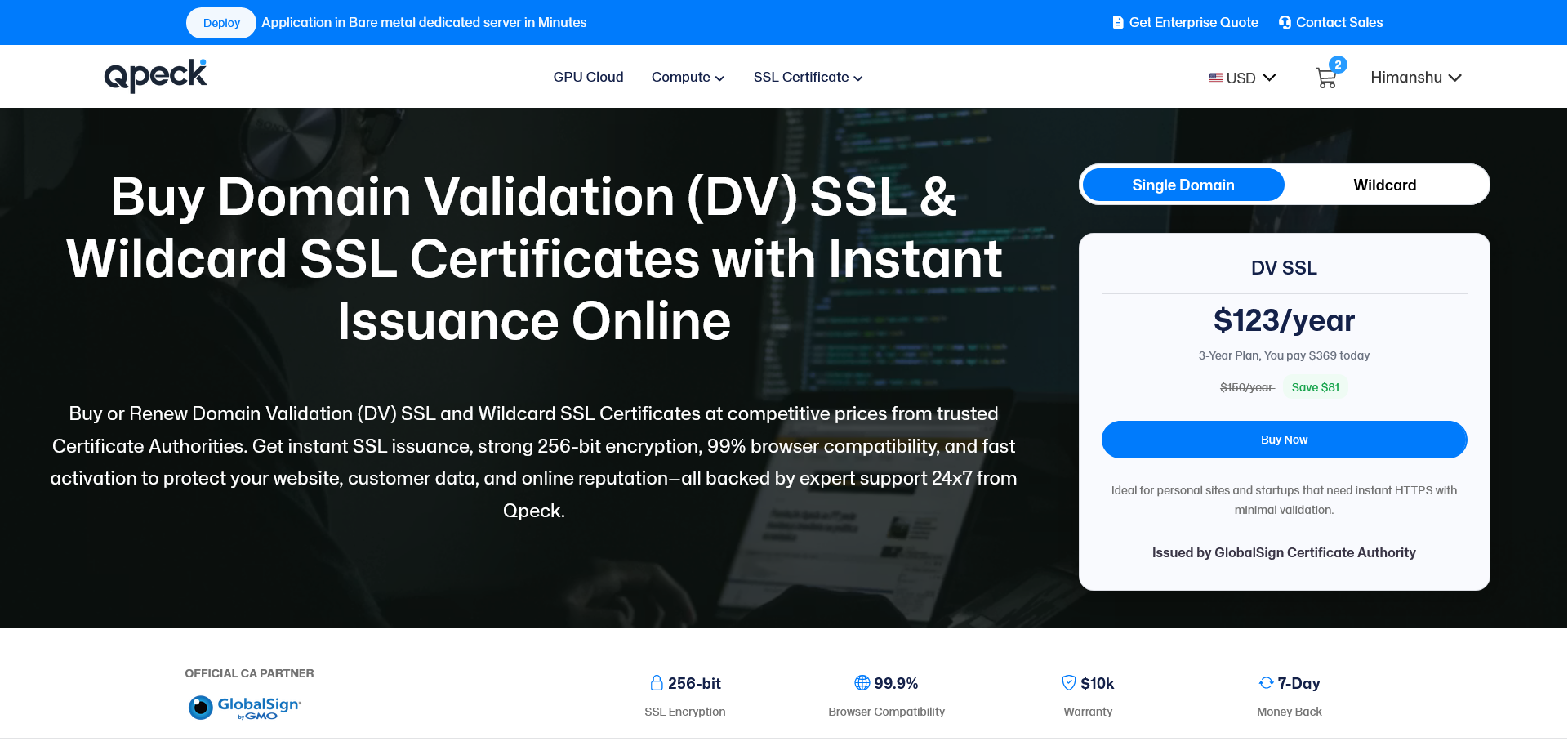The width and height of the screenshot is (1568, 746).
Task: Click the headset icon next to Contact Sales
Action: pos(1285,22)
